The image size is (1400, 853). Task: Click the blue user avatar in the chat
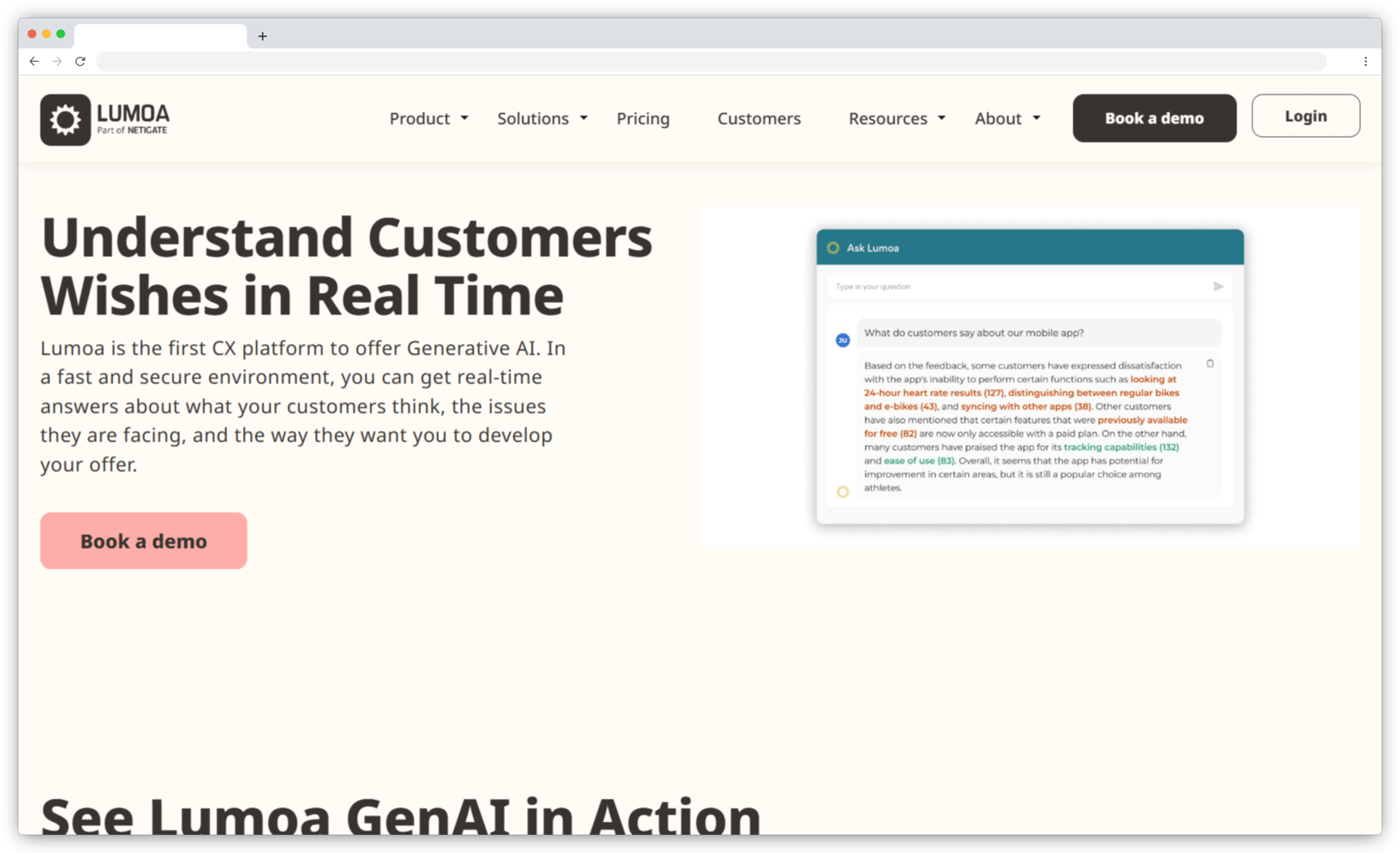[842, 339]
